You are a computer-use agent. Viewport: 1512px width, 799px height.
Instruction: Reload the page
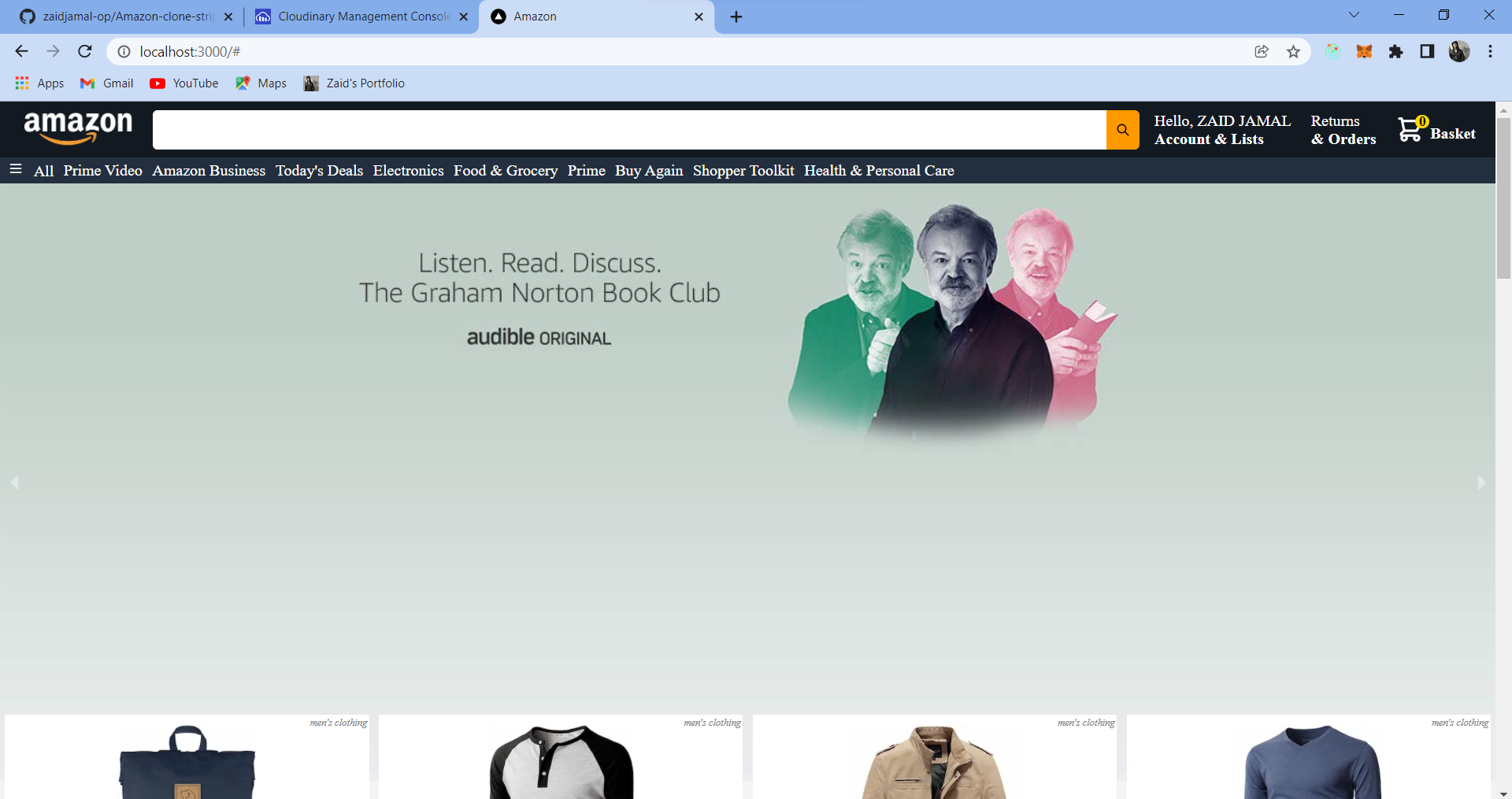[x=85, y=51]
